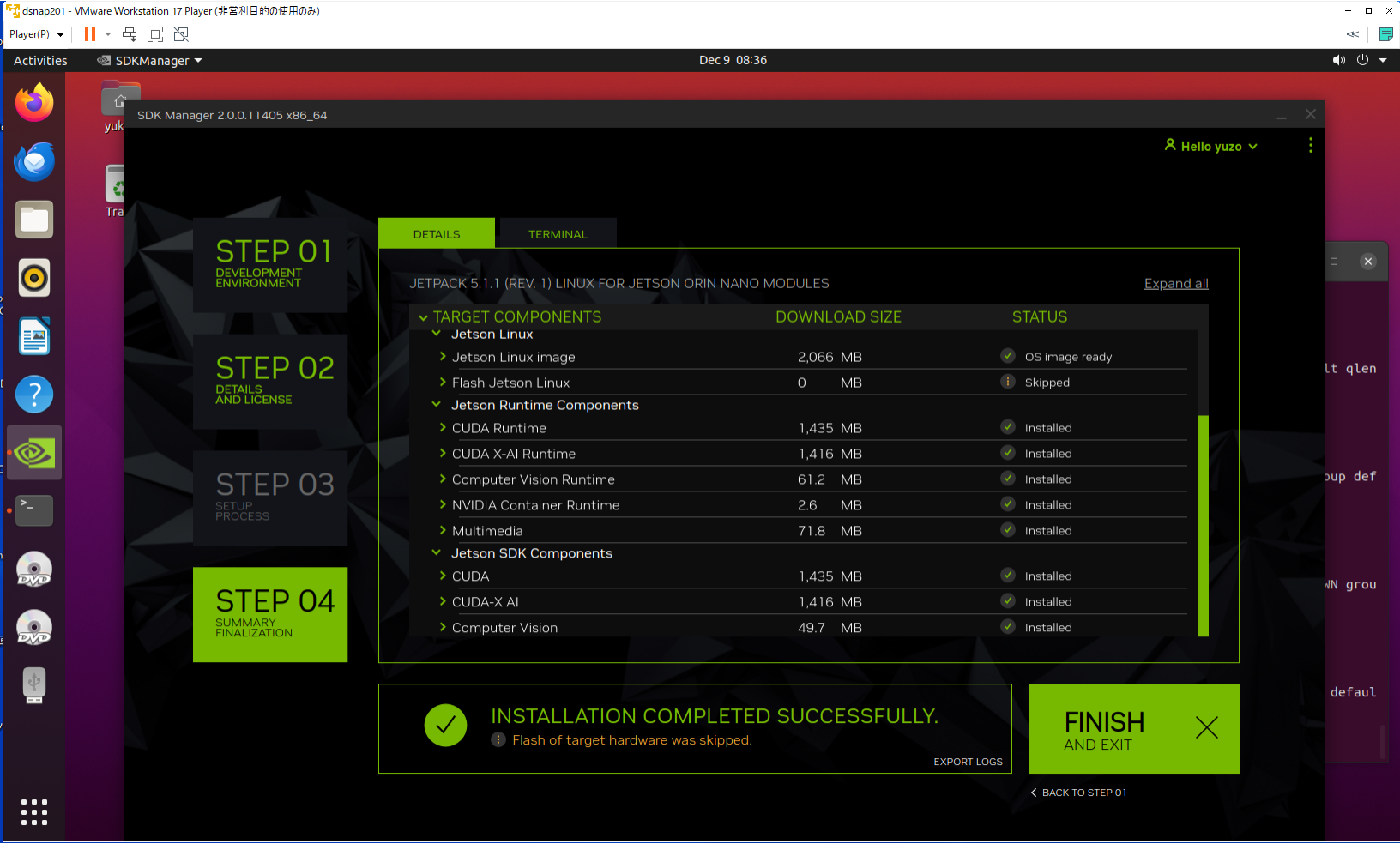Toggle VMware unity mode icon
The height and width of the screenshot is (844, 1400).
pos(181,34)
